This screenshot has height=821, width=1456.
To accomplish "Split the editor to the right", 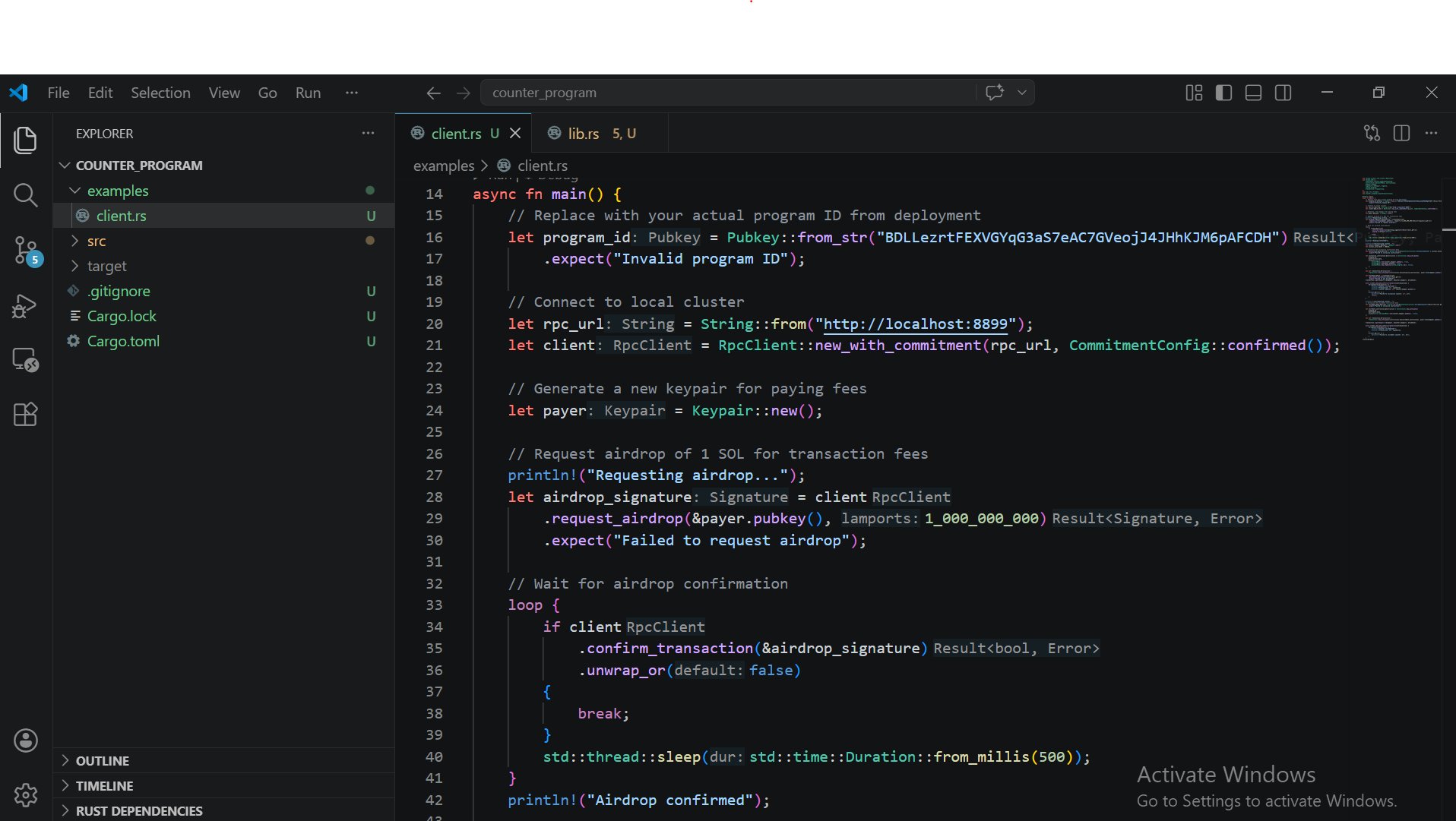I will pyautogui.click(x=1401, y=134).
